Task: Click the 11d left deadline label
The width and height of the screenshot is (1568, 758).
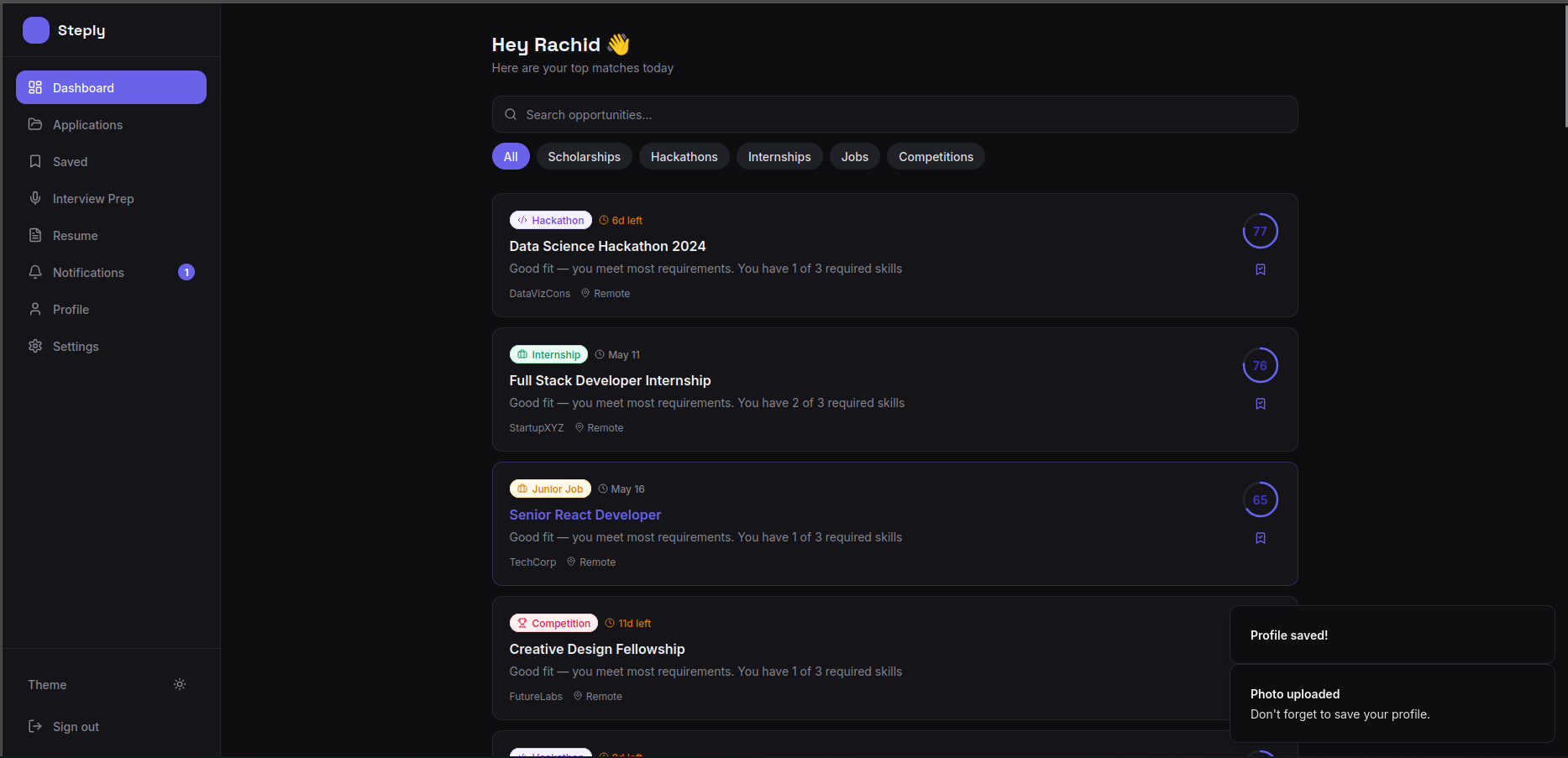Action: tap(628, 623)
